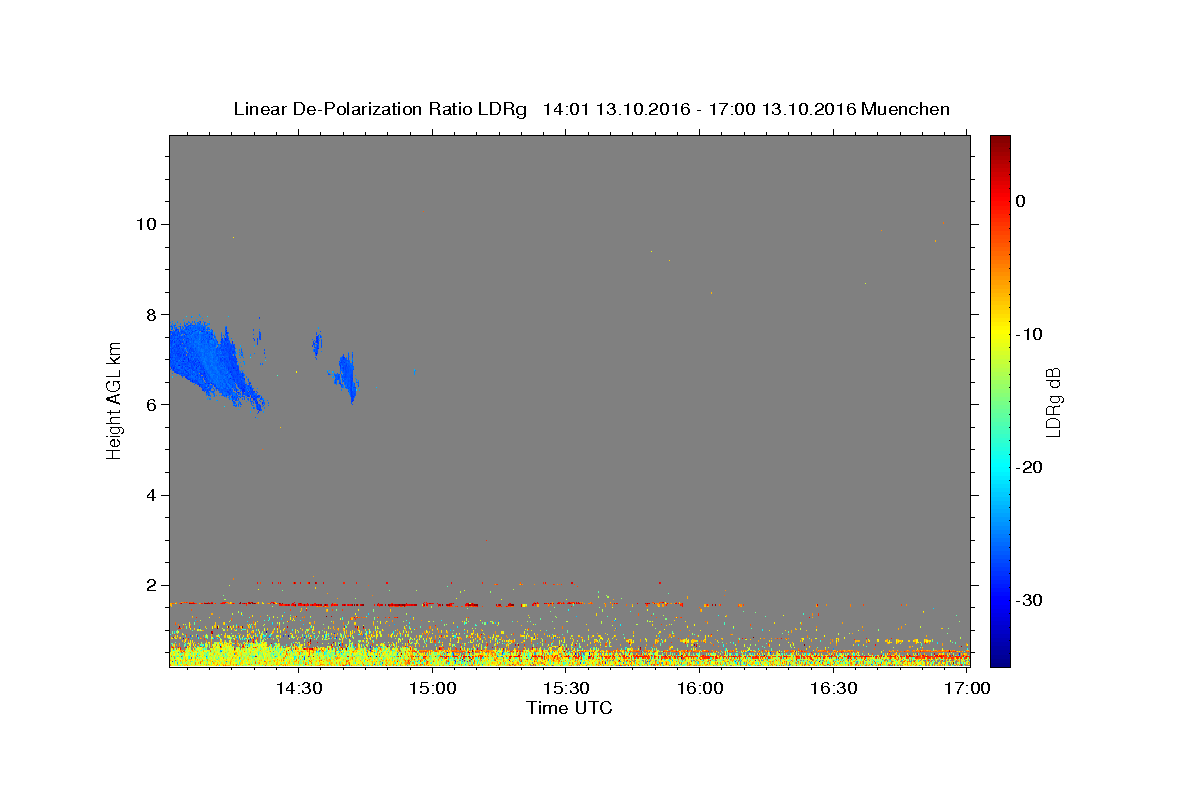1200x800 pixels.
Task: Click the LDRg dB colorbar title
Action: (x=1053, y=402)
